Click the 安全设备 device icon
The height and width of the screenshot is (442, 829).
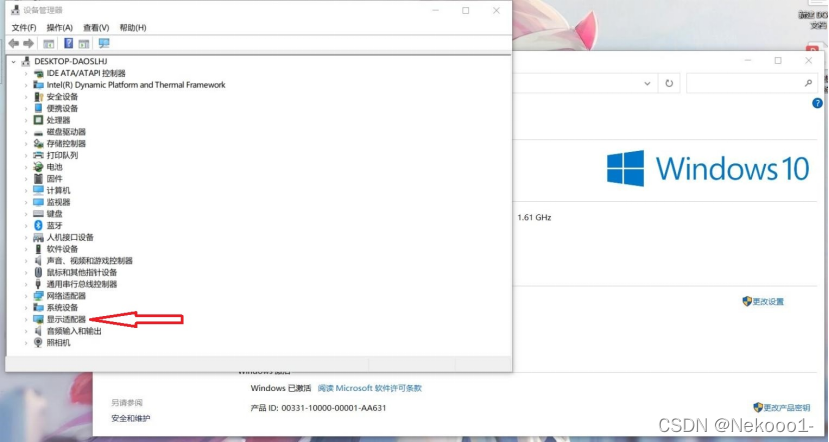[38, 97]
